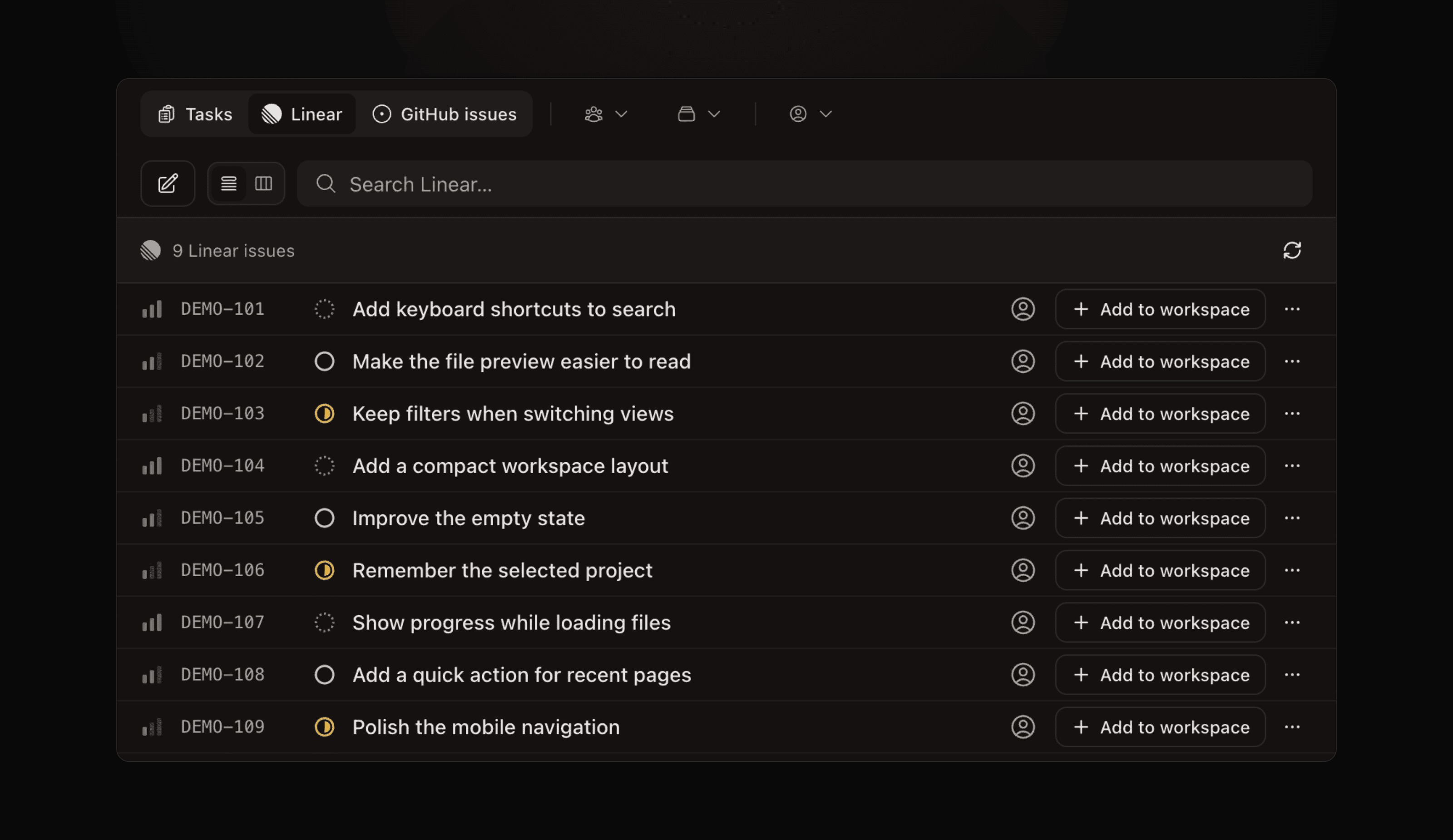Image resolution: width=1453 pixels, height=840 pixels.
Task: Select the Linear tab
Action: (x=301, y=114)
